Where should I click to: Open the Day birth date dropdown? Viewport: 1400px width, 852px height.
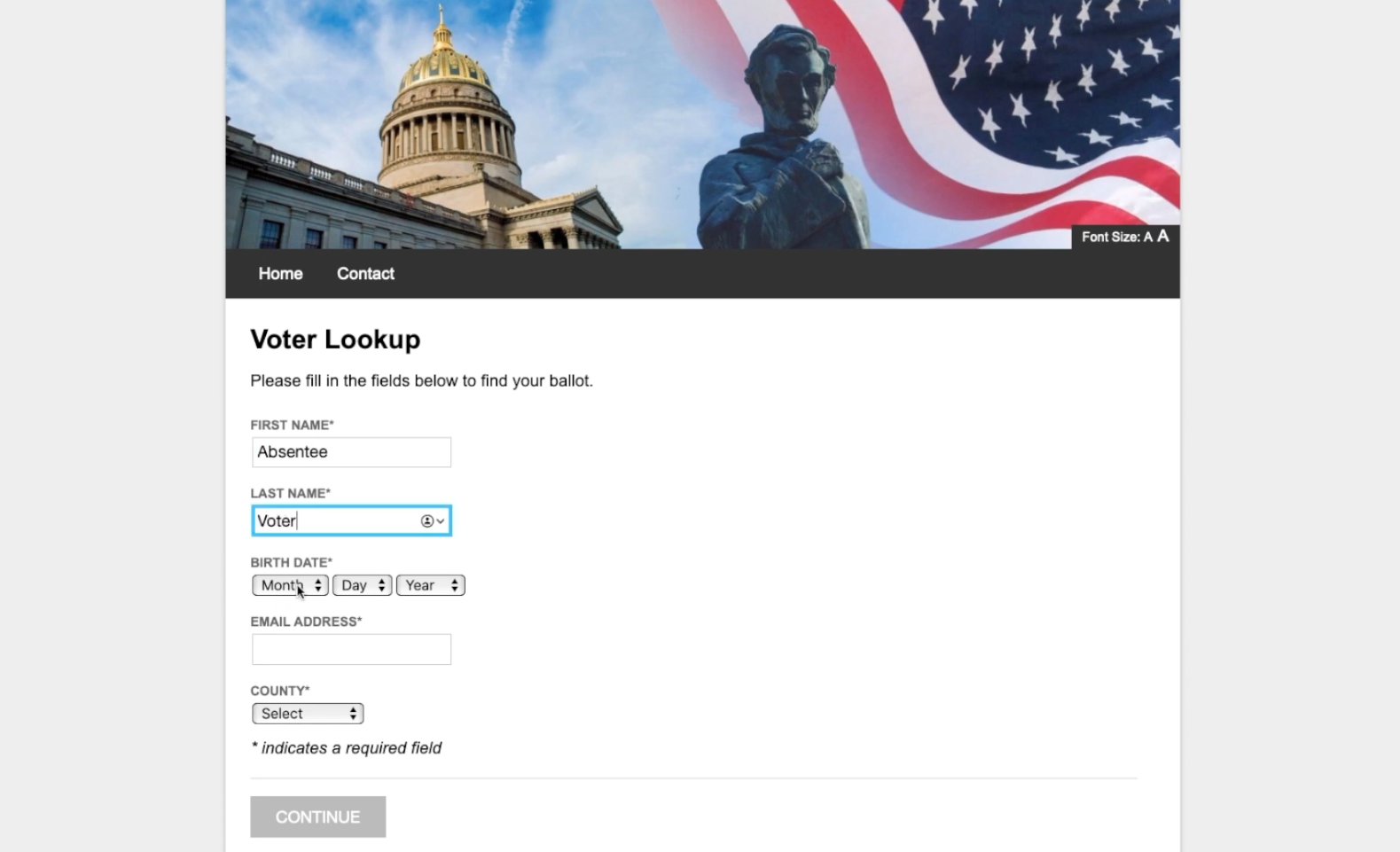pyautogui.click(x=362, y=585)
